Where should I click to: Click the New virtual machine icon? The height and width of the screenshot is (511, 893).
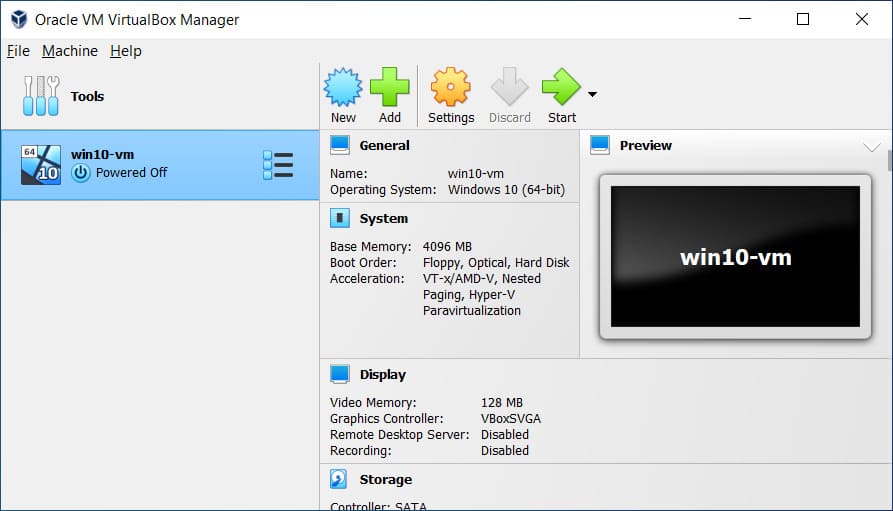coord(343,88)
